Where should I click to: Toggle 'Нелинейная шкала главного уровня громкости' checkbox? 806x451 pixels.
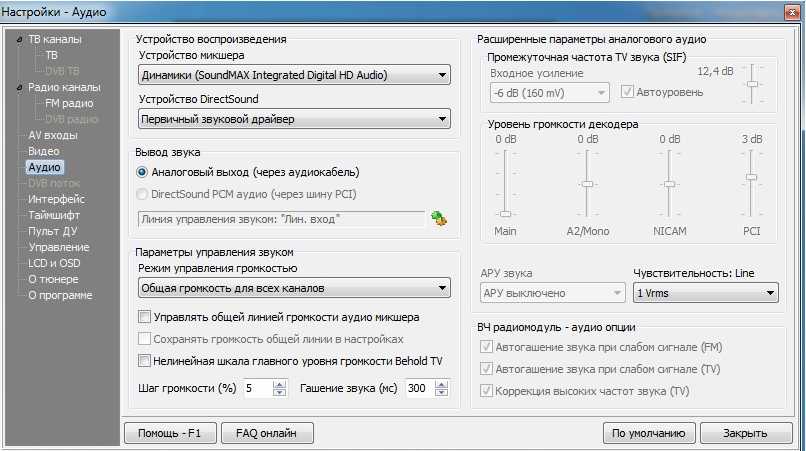click(x=144, y=361)
